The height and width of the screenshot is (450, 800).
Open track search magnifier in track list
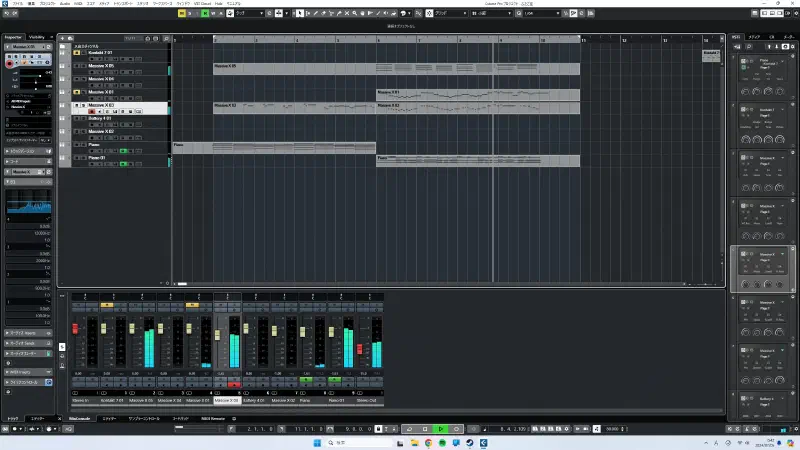point(166,38)
